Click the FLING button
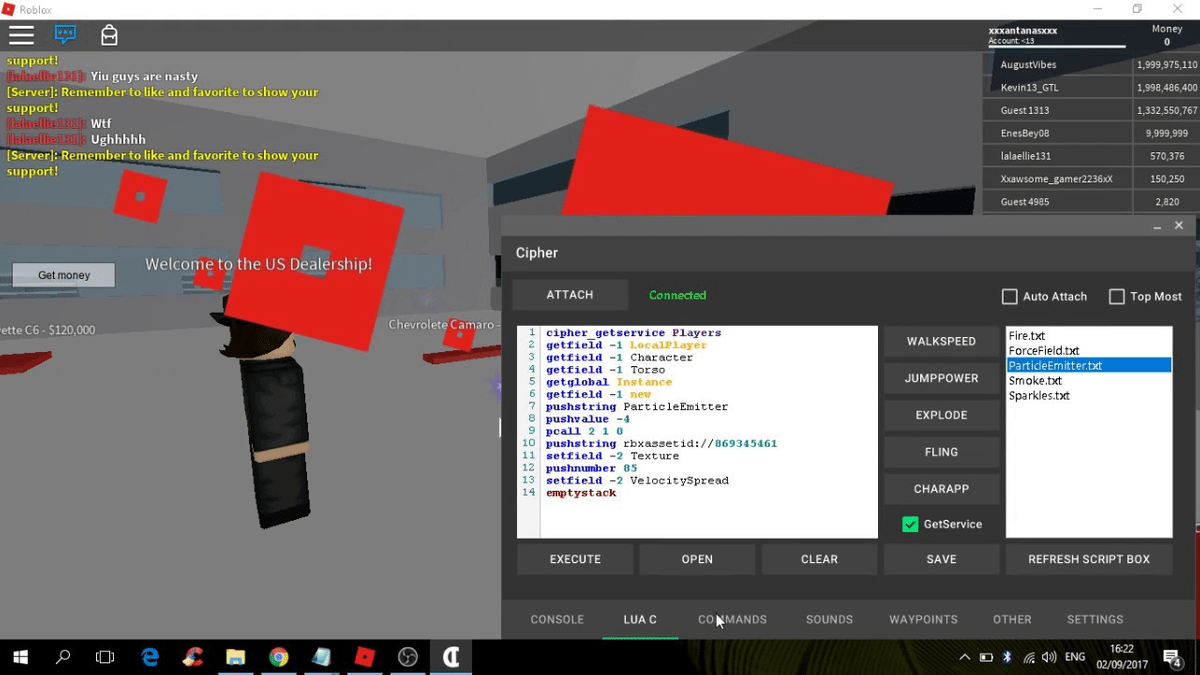Viewport: 1200px width, 675px height. coord(941,452)
